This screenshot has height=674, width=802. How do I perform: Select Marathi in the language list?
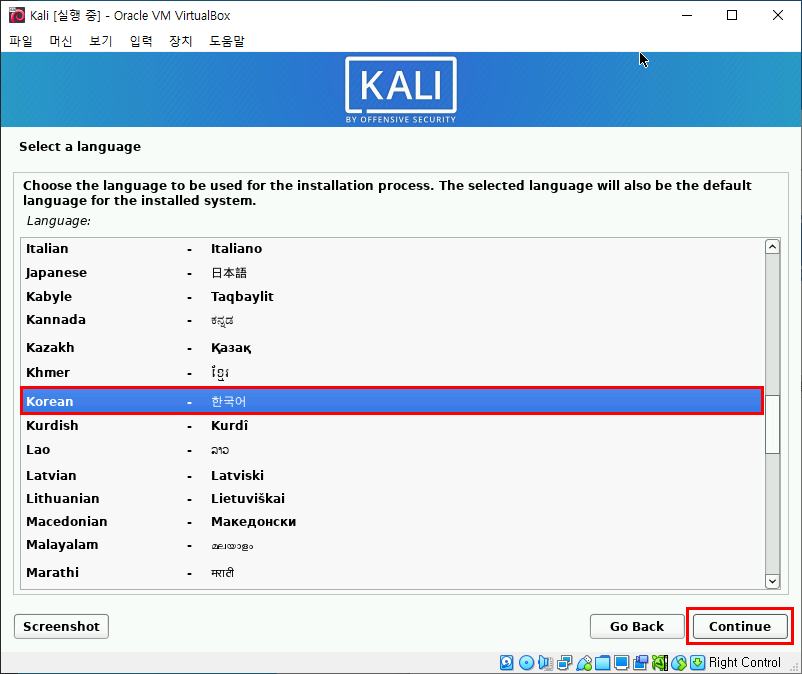(392, 573)
